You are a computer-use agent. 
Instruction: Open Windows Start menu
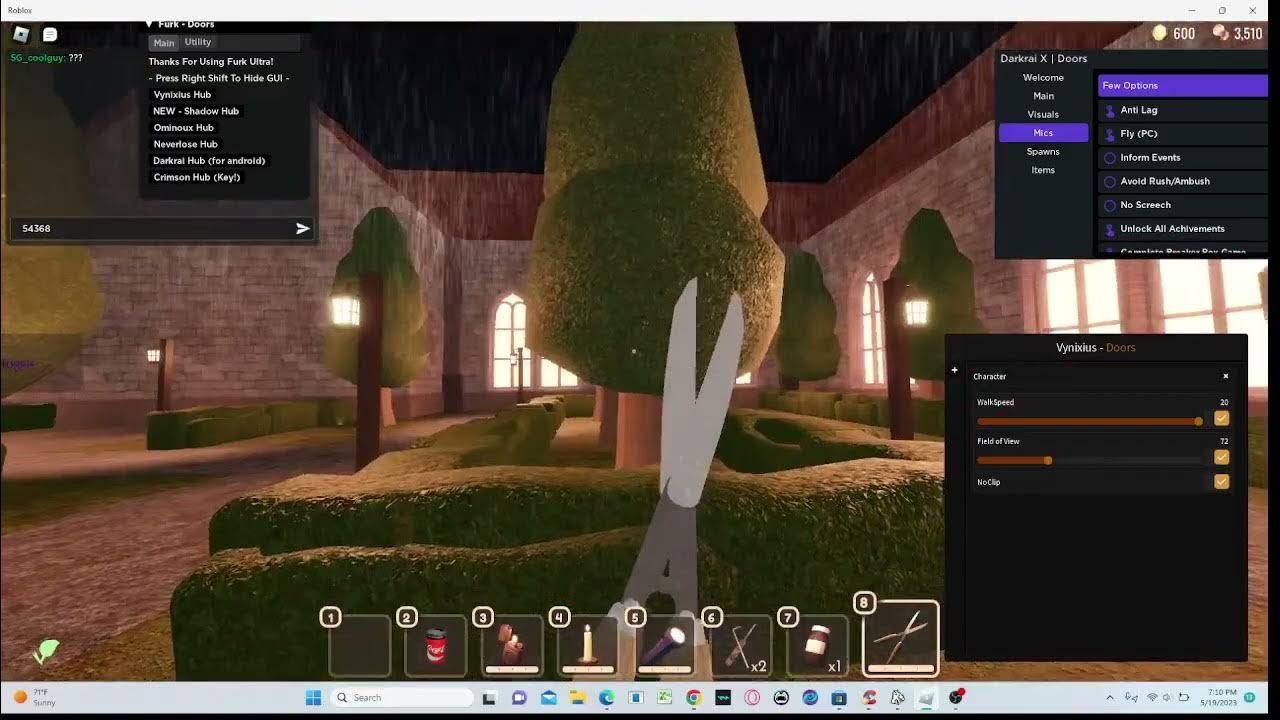click(x=313, y=697)
